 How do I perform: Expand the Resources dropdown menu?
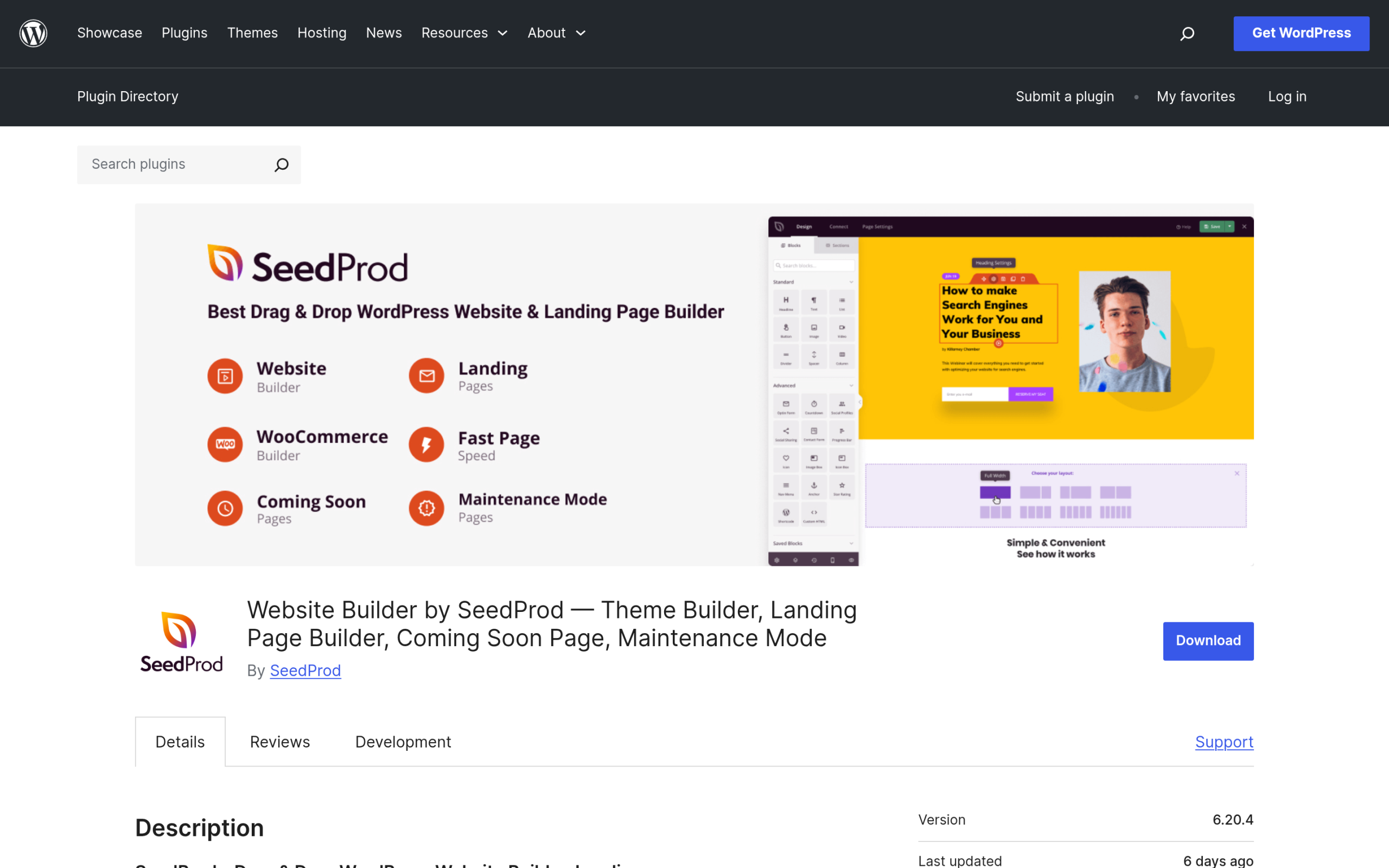464,33
